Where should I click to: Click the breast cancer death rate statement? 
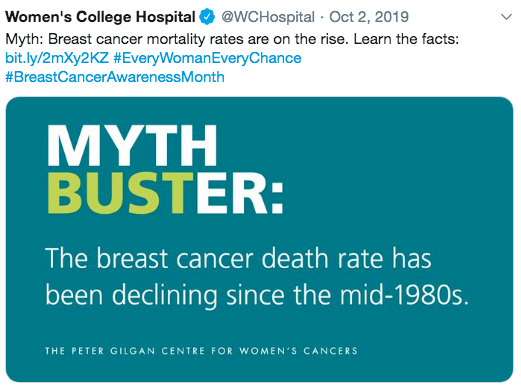pyautogui.click(x=257, y=277)
